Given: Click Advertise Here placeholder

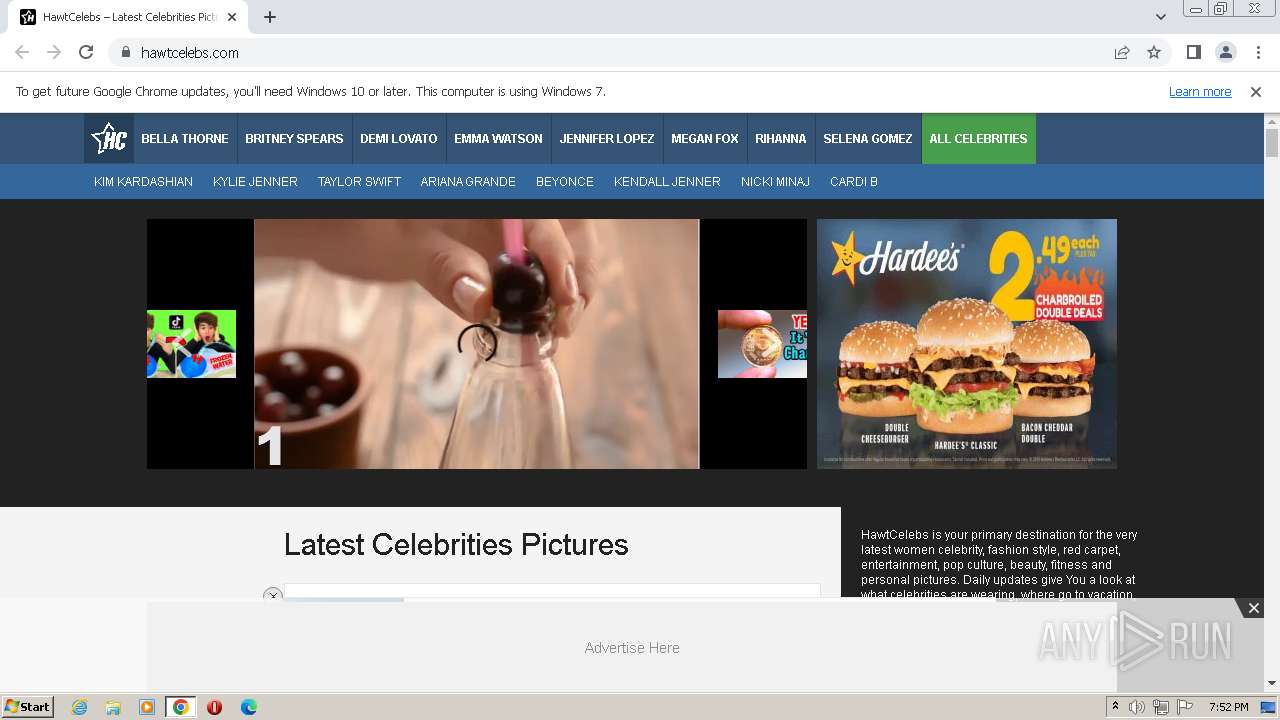Looking at the screenshot, I should point(632,648).
